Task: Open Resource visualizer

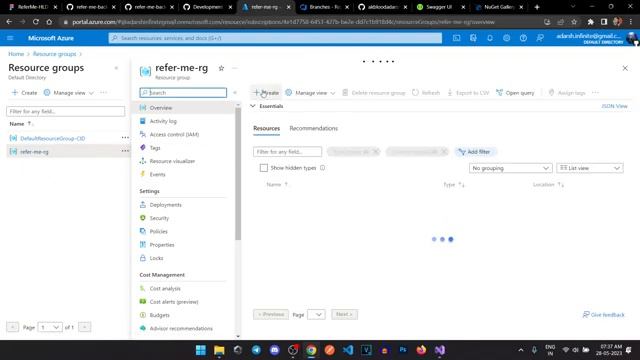Action: pos(172,161)
